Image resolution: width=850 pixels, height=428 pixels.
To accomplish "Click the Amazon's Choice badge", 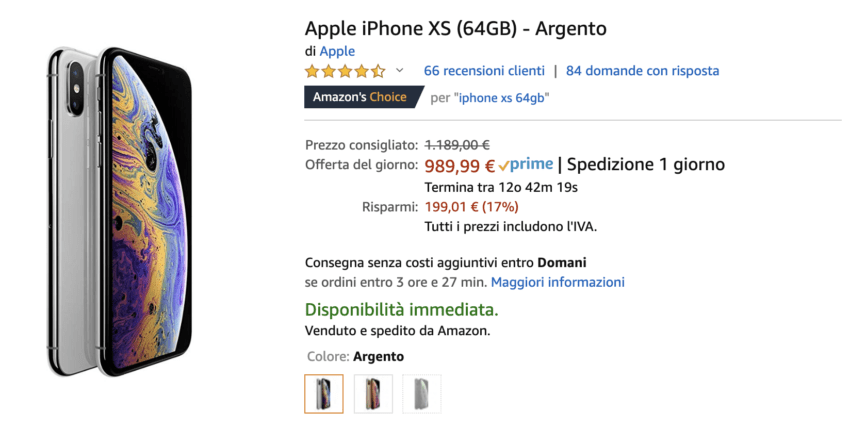I will click(x=359, y=97).
